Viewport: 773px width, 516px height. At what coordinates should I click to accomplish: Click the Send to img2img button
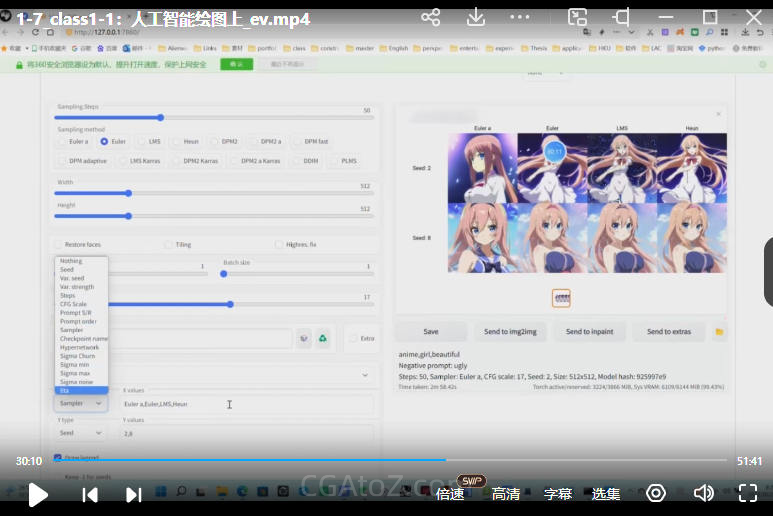(512, 332)
